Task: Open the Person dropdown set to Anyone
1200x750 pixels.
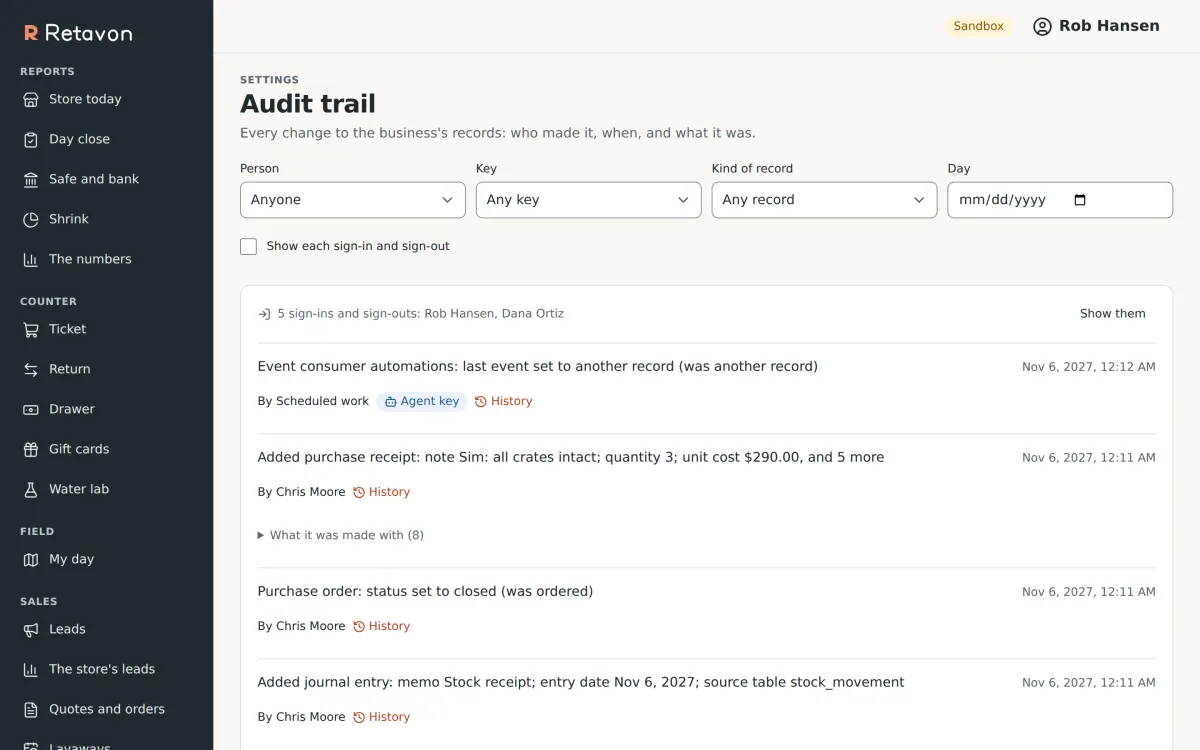Action: point(353,200)
